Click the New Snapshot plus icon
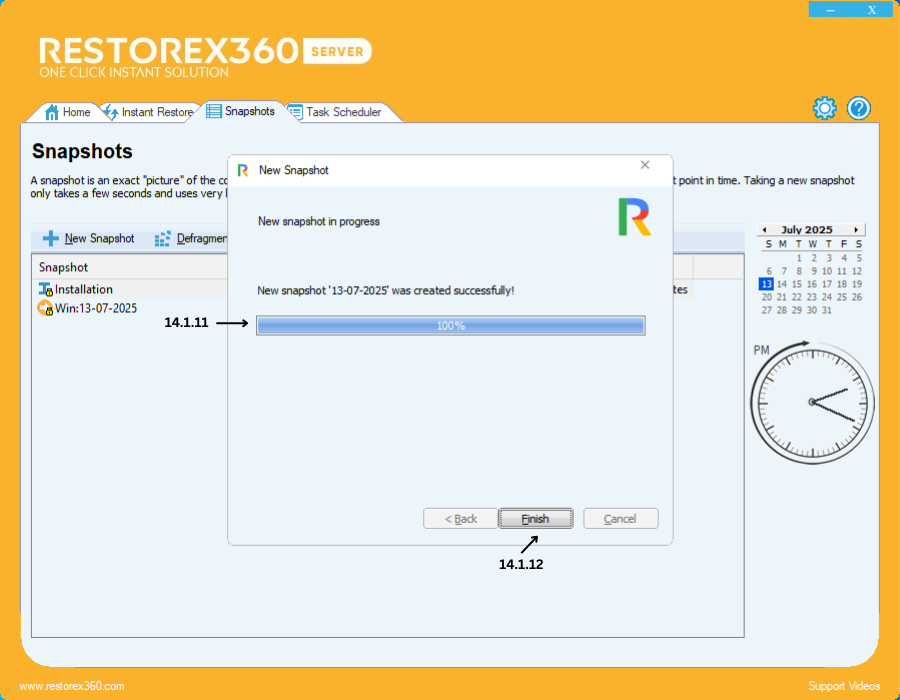 [x=51, y=238]
